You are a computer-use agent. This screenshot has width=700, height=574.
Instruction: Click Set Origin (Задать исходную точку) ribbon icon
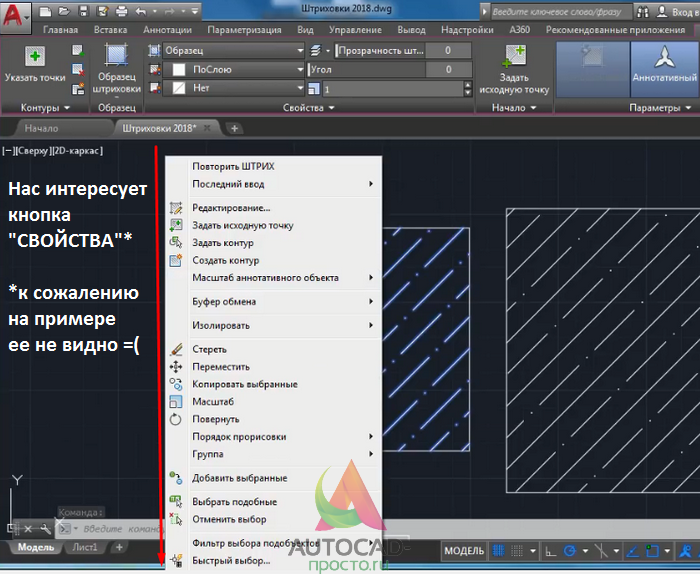click(514, 56)
